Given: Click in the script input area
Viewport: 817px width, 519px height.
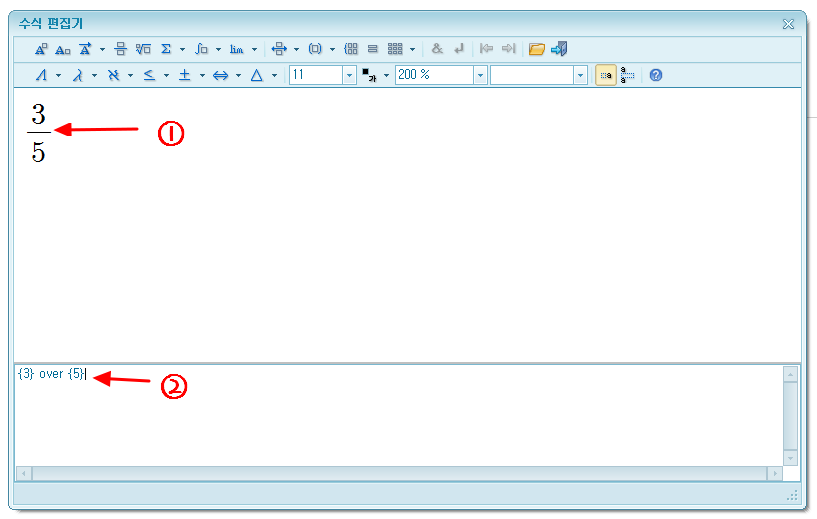Looking at the screenshot, I should (399, 416).
